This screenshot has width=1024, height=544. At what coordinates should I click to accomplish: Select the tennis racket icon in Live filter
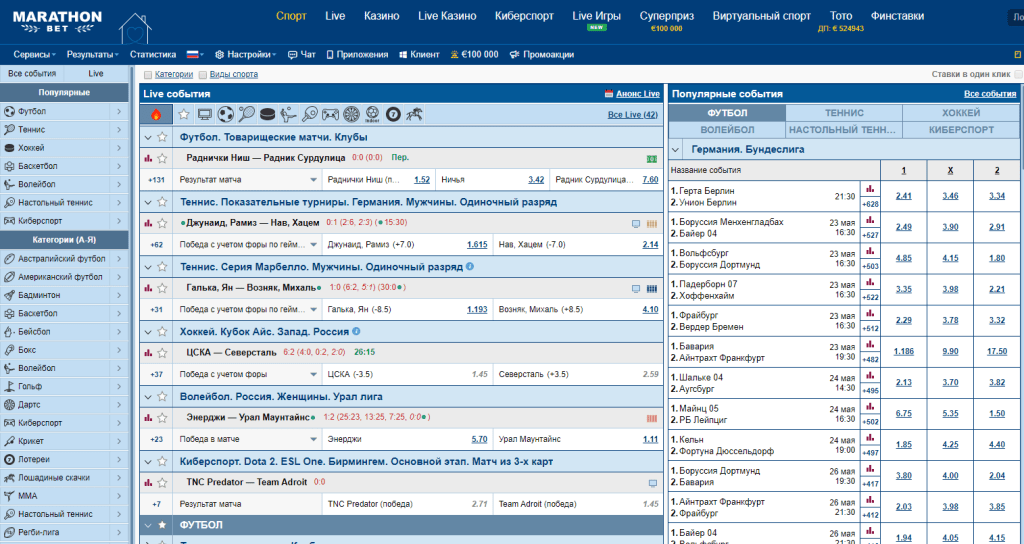[x=247, y=115]
